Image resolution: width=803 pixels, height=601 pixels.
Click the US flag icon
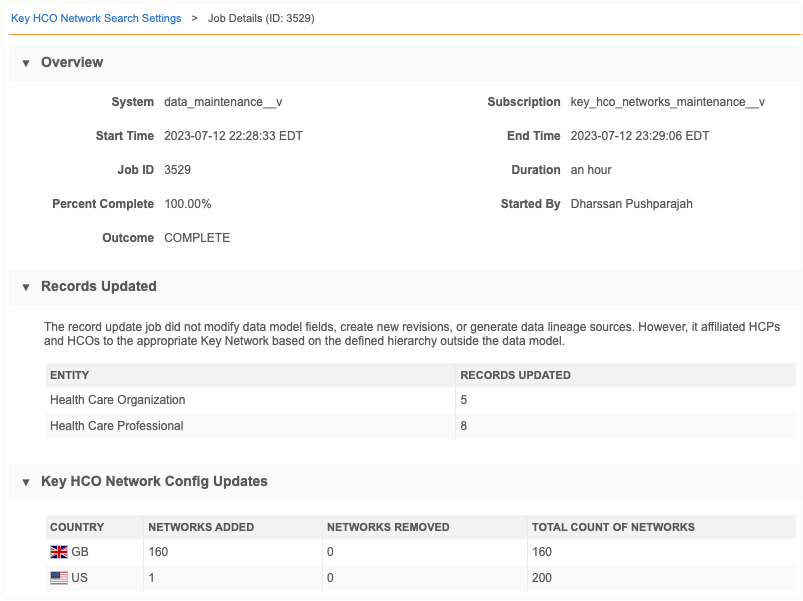tap(59, 578)
